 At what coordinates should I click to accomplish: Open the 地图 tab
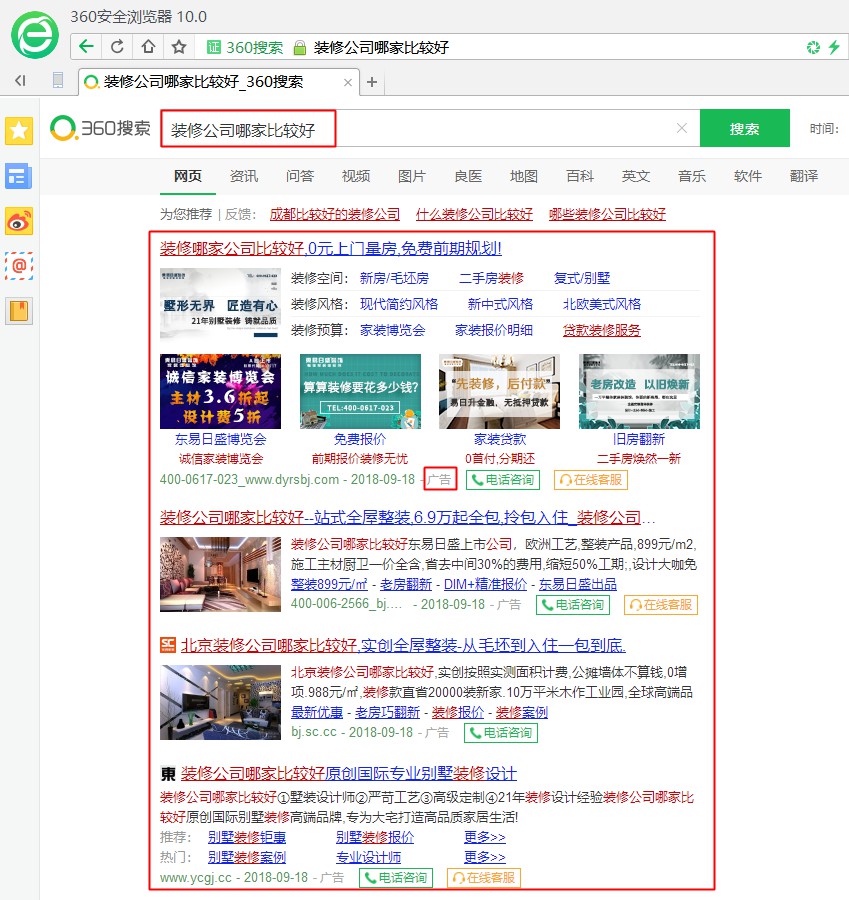tap(524, 176)
